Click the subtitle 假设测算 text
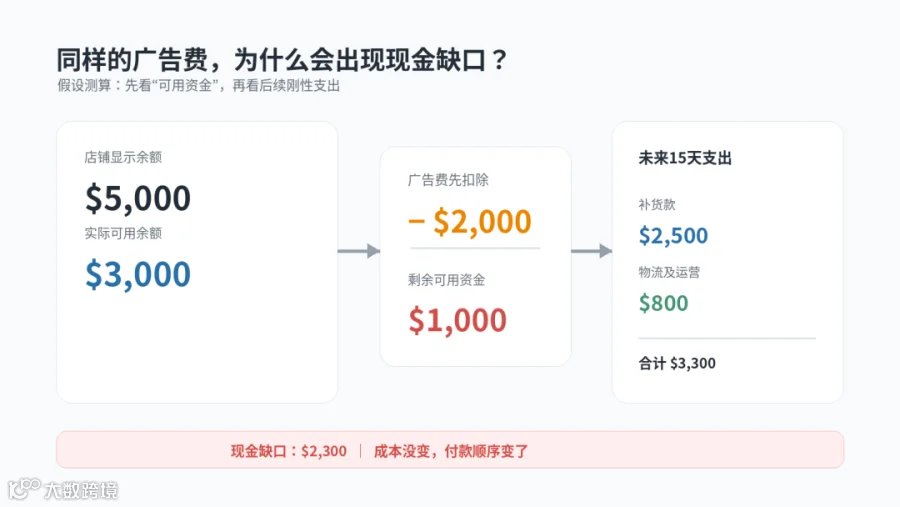This screenshot has width=900, height=507. coord(199,86)
